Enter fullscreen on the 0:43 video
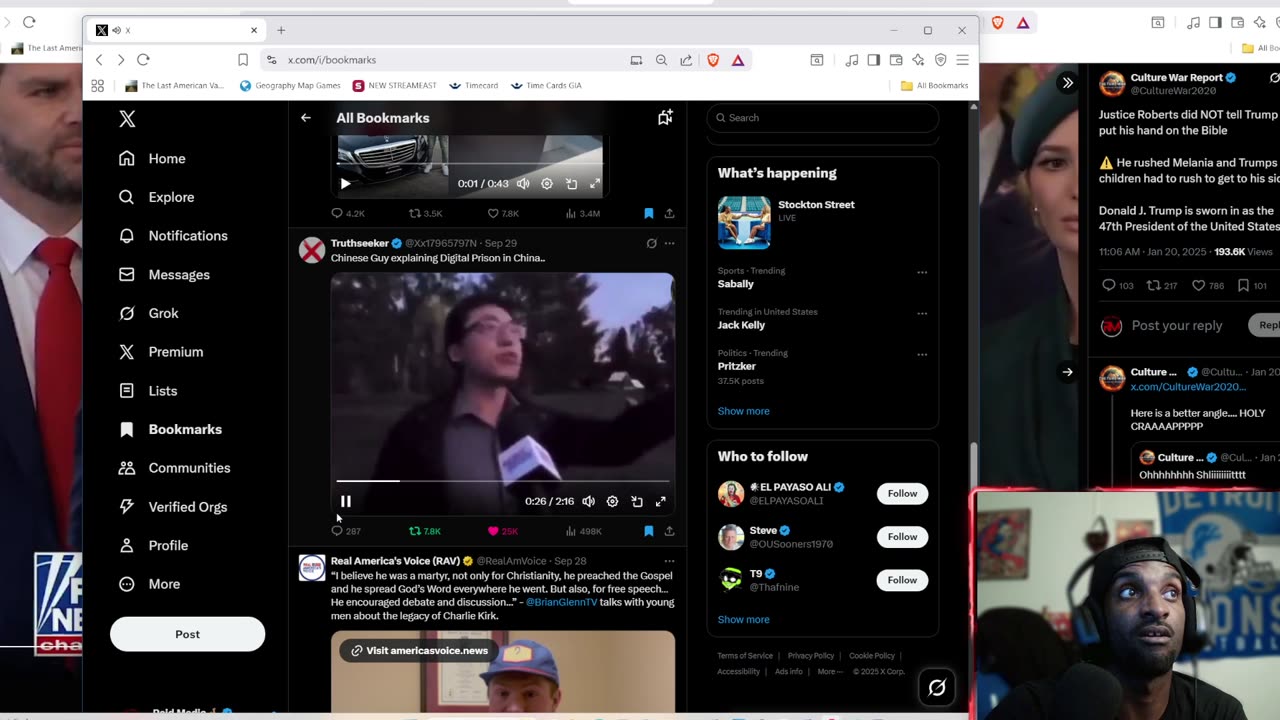The image size is (1280, 720). click(595, 184)
